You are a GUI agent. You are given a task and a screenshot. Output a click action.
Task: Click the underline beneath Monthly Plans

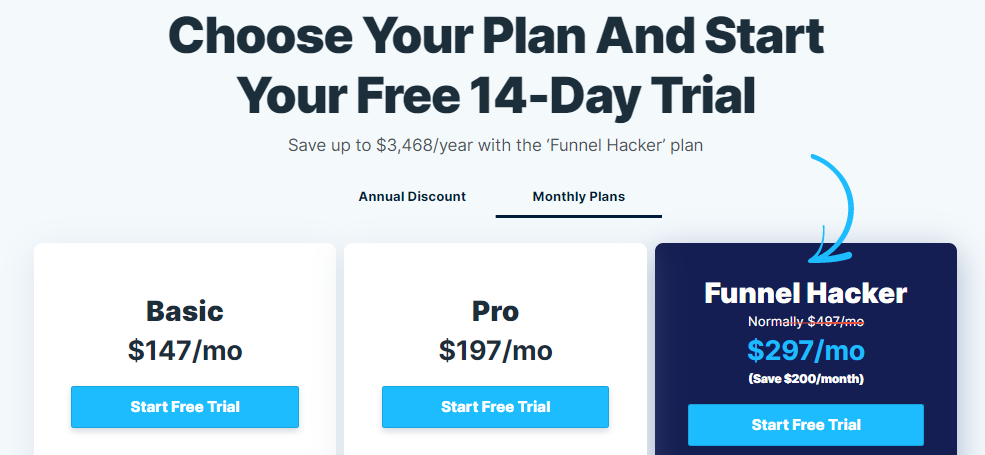[x=579, y=216]
